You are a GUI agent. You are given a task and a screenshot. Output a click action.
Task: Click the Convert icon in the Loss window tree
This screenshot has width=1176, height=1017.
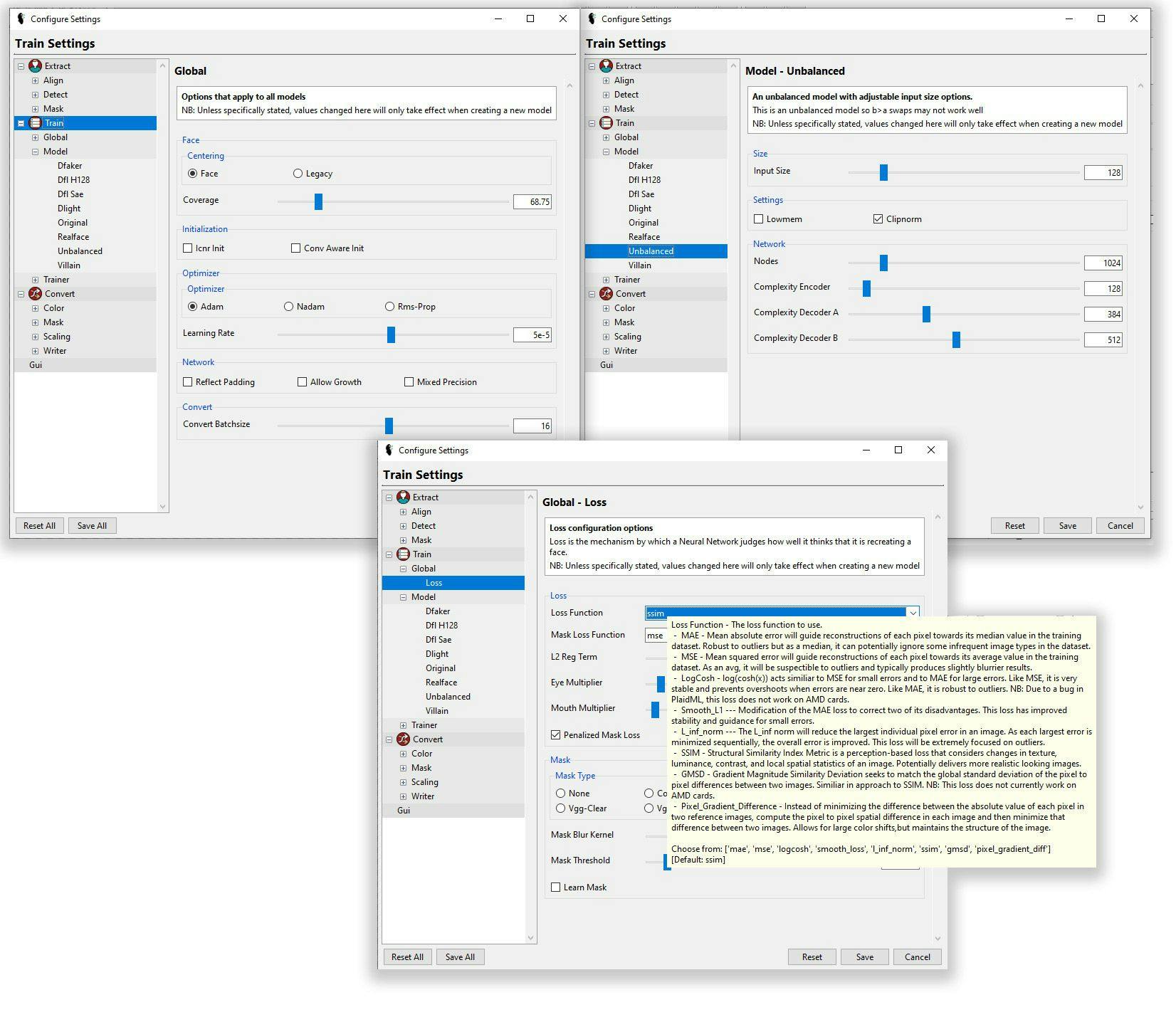pyautogui.click(x=403, y=739)
